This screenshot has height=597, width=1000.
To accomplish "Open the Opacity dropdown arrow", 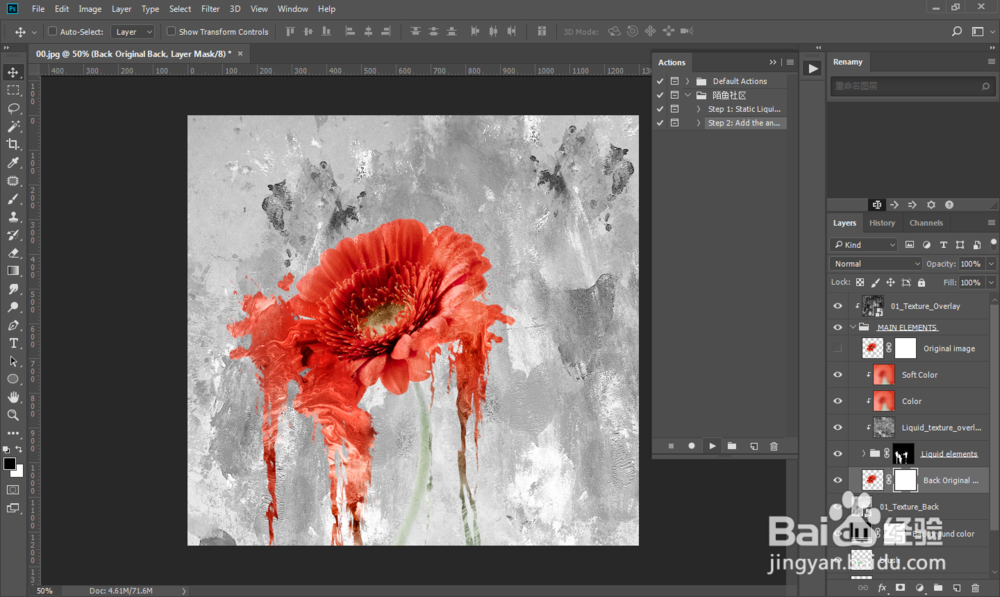I will click(990, 263).
